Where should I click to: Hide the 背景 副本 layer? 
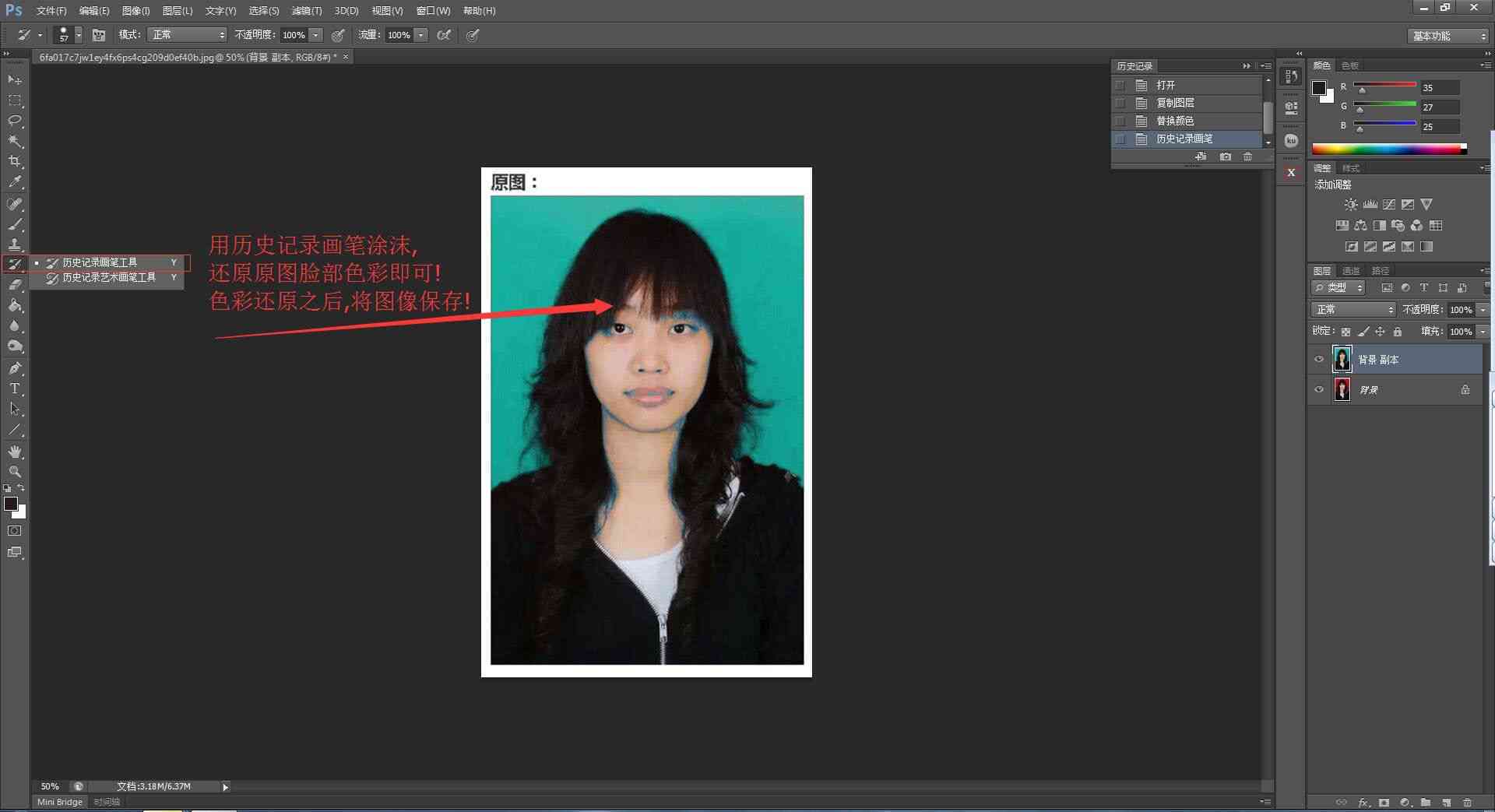coord(1319,360)
